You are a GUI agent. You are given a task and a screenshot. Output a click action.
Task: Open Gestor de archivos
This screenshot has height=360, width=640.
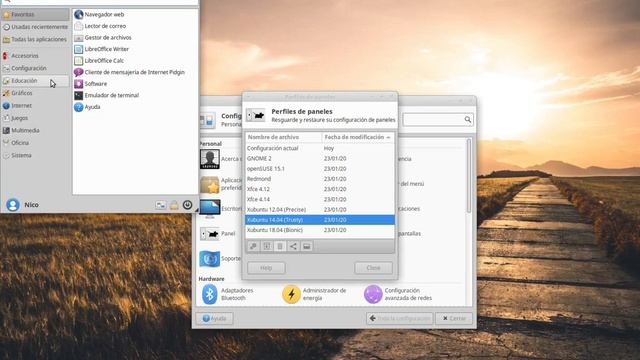[103, 38]
